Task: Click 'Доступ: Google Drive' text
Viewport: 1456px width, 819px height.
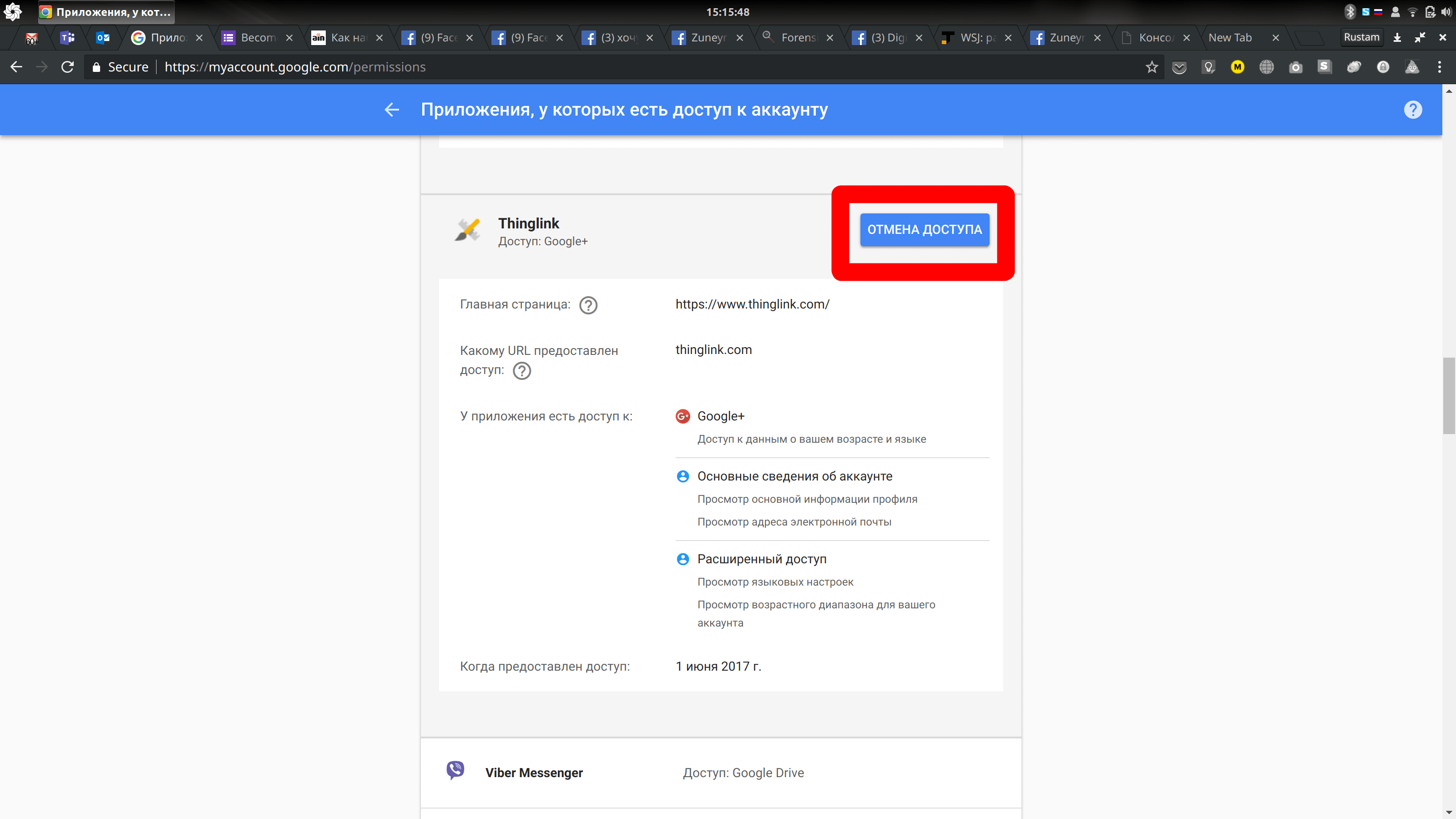Action: [x=743, y=773]
